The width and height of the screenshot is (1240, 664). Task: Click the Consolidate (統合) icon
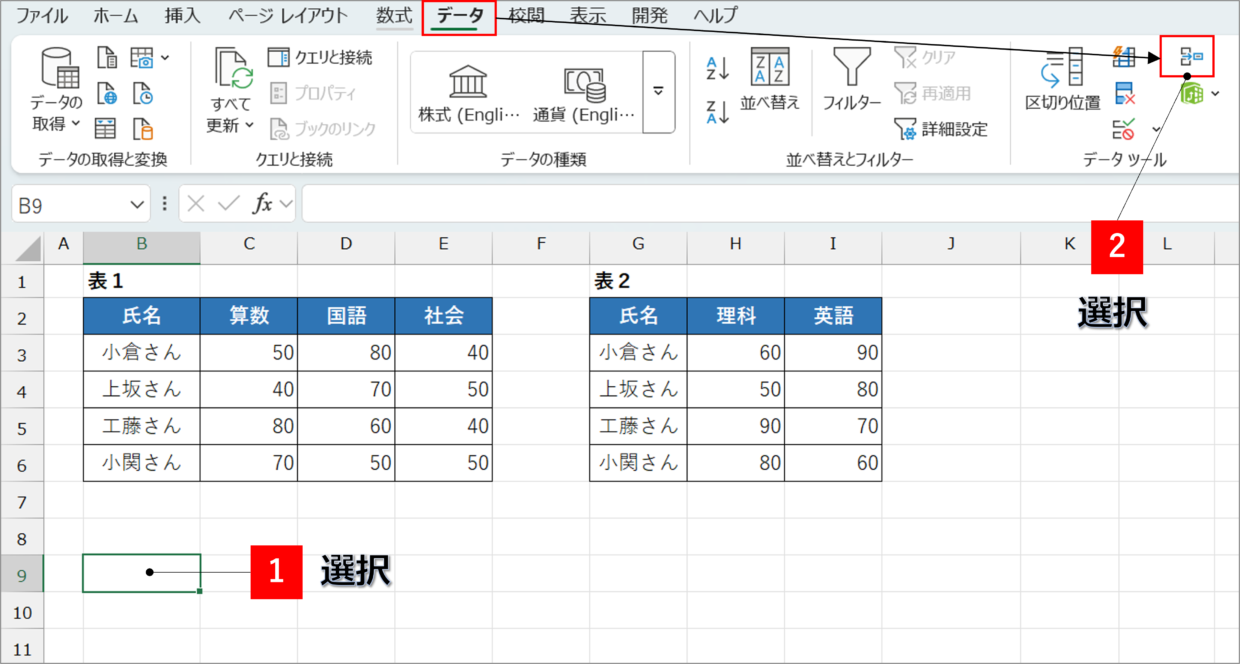(x=1189, y=56)
